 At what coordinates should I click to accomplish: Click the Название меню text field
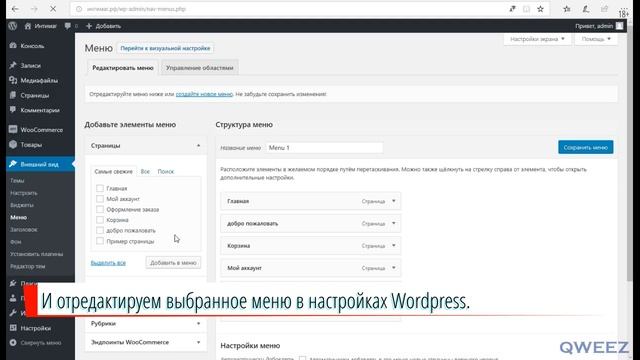pyautogui.click(x=325, y=148)
